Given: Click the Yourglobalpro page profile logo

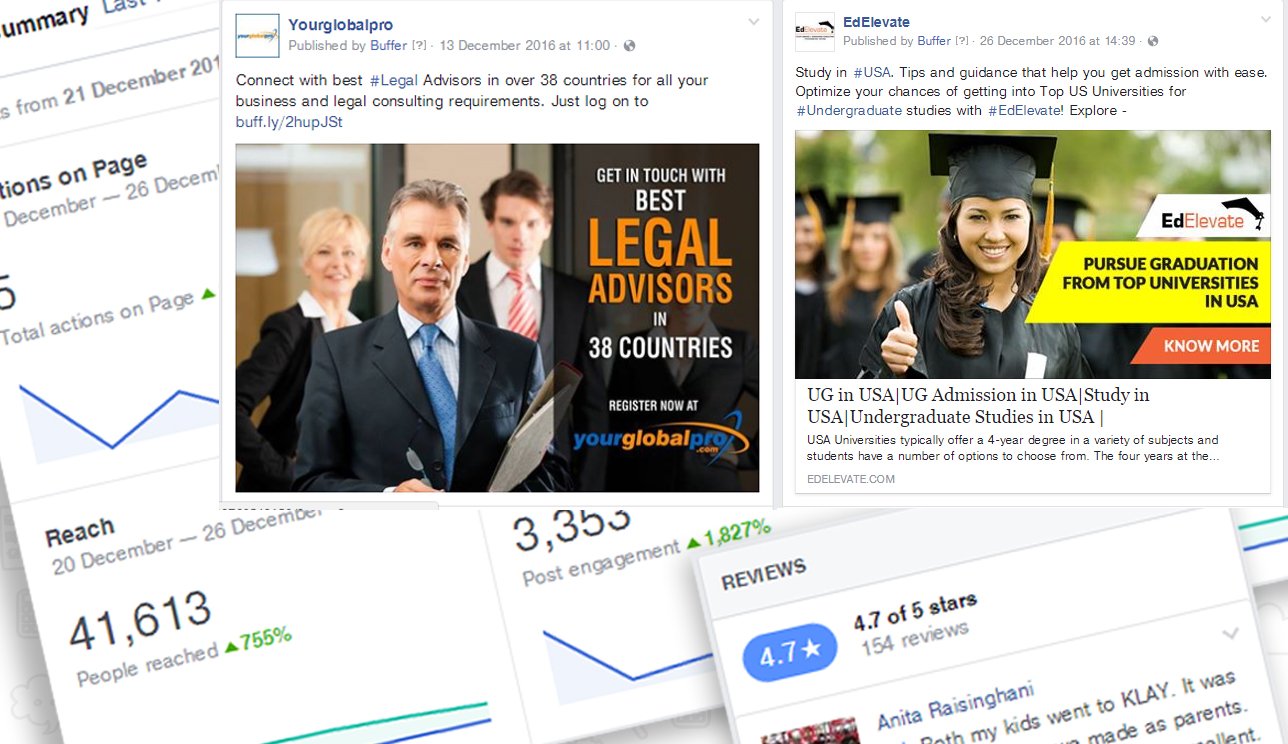Looking at the screenshot, I should (257, 35).
